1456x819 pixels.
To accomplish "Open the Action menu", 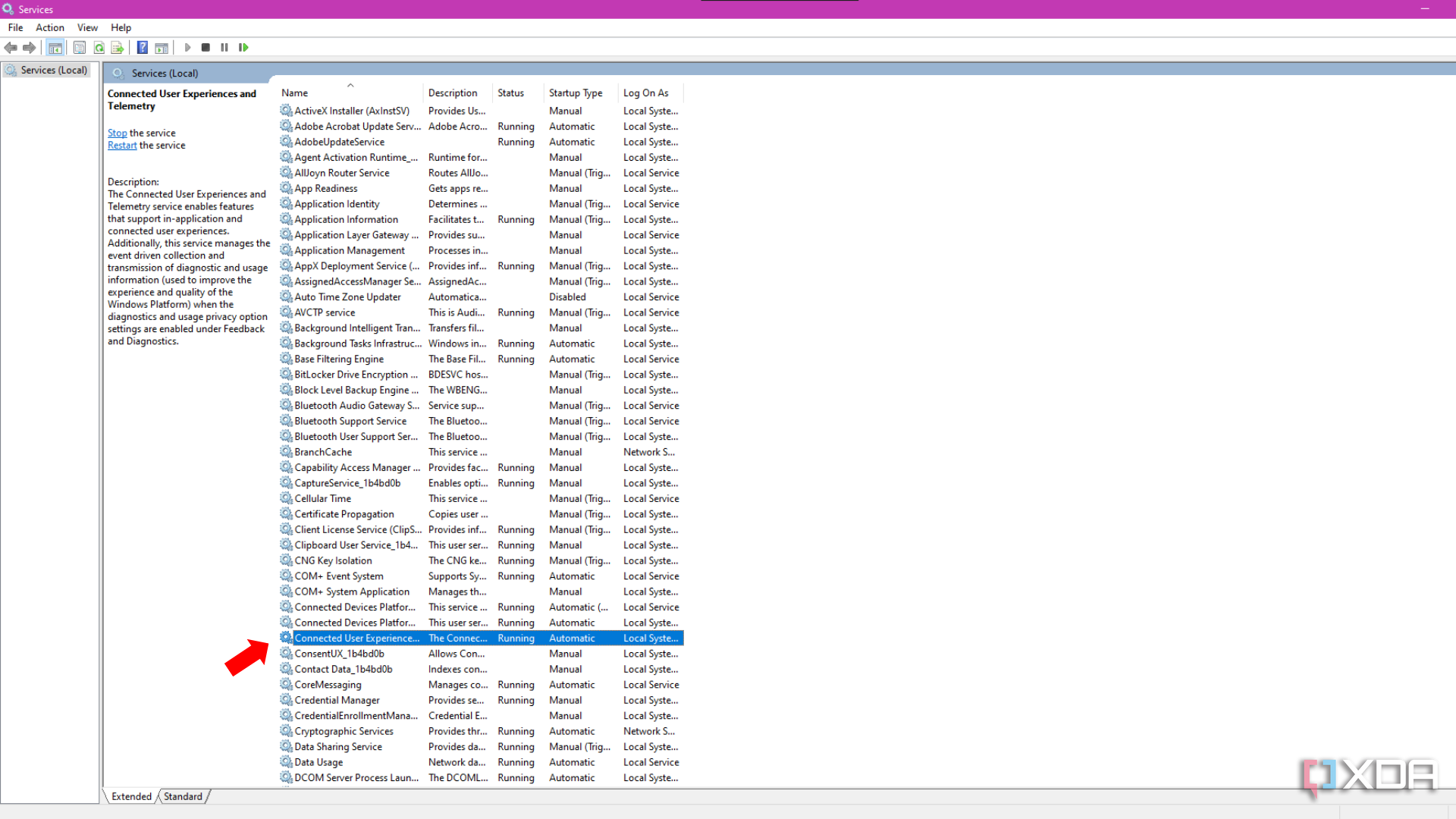I will tap(49, 27).
